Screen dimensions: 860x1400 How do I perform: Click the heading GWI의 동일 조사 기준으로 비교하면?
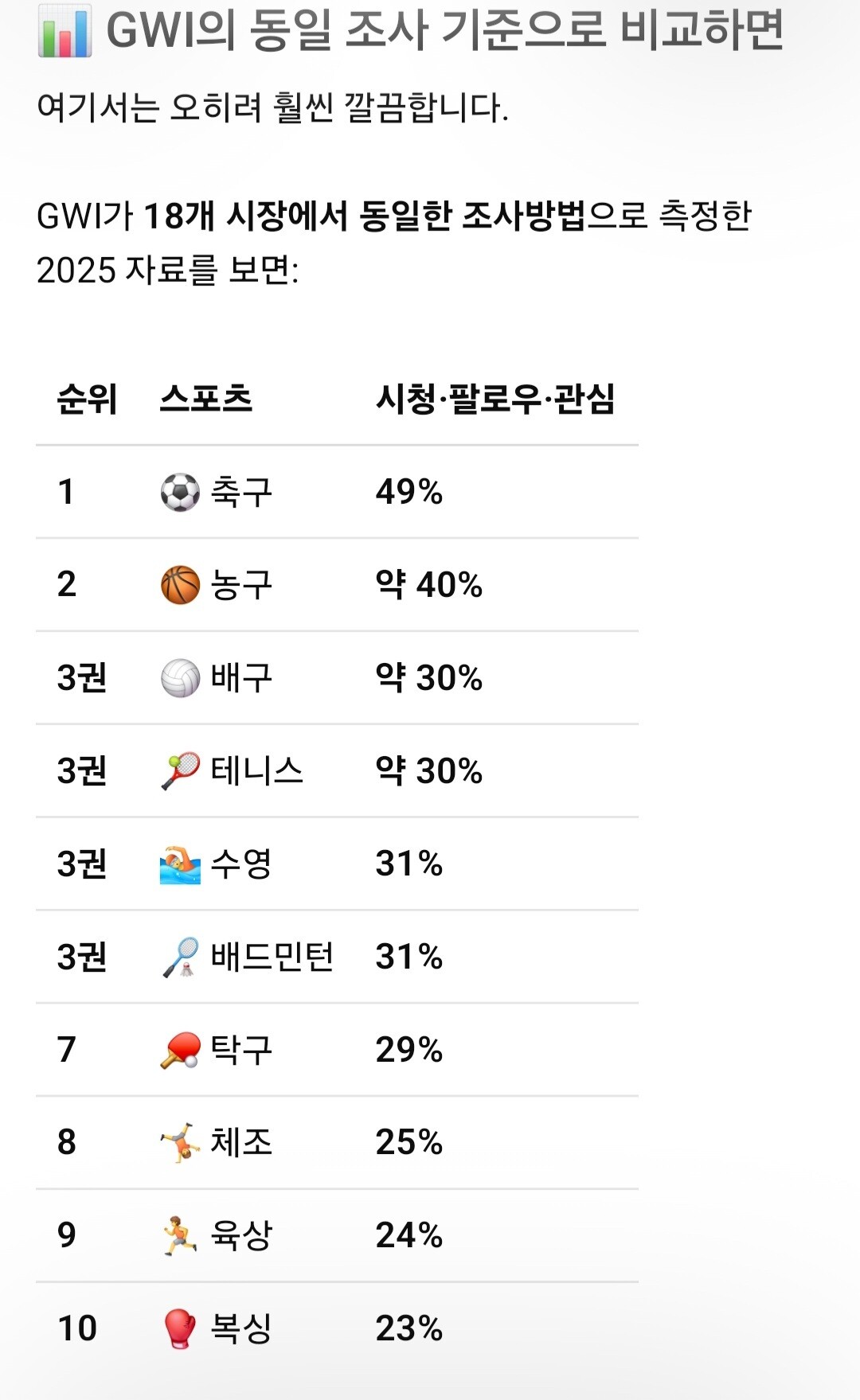point(445,31)
